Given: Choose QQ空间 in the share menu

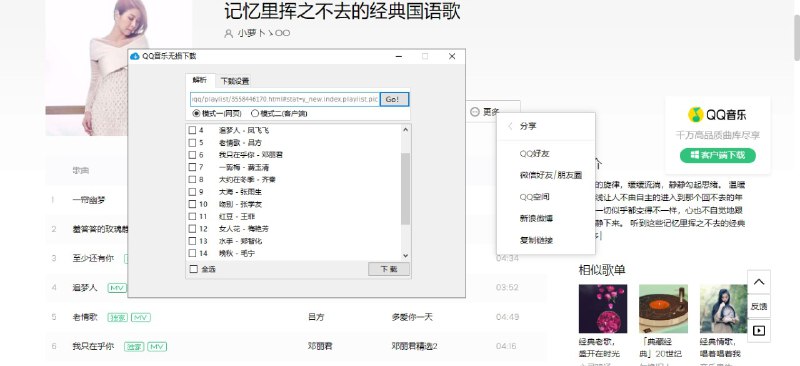Looking at the screenshot, I should pos(534,197).
